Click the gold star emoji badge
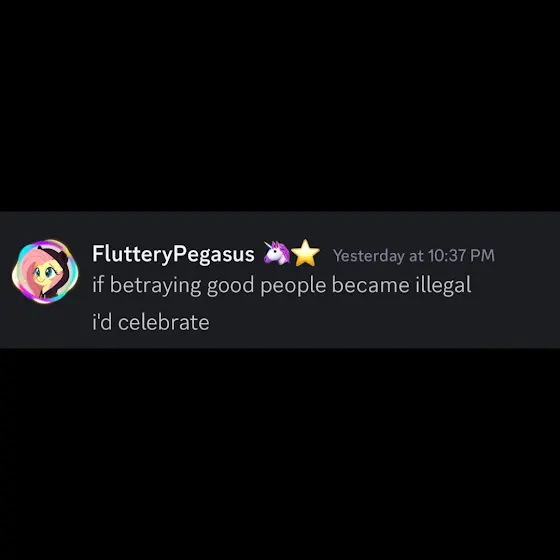Viewport: 560px width, 560px height. (x=305, y=253)
